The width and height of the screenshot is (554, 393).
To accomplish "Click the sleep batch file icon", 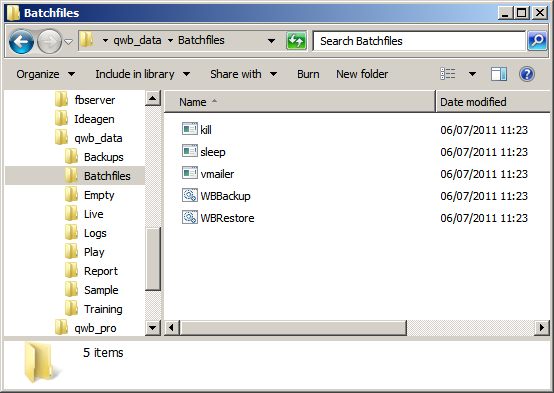I will pyautogui.click(x=190, y=151).
